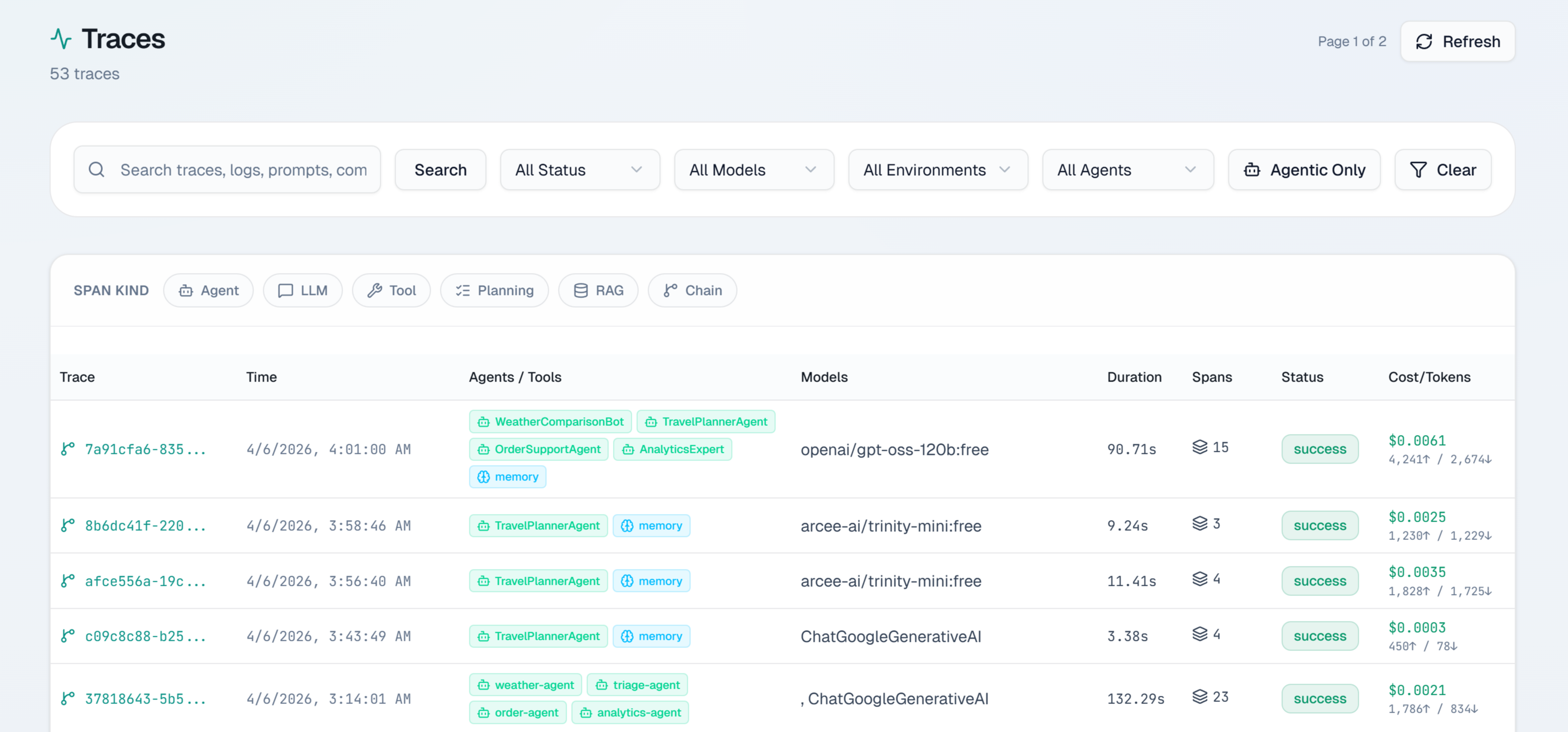Expand the All Environments selector
This screenshot has width=1568, height=732.
click(937, 170)
